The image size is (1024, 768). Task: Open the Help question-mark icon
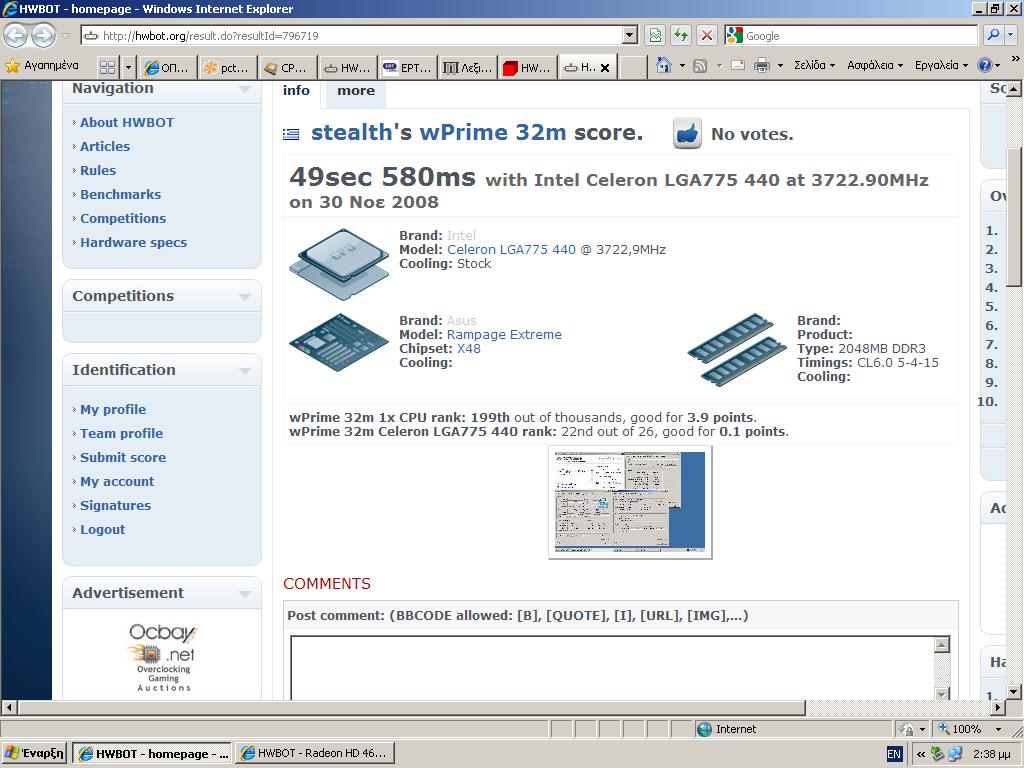click(x=984, y=65)
